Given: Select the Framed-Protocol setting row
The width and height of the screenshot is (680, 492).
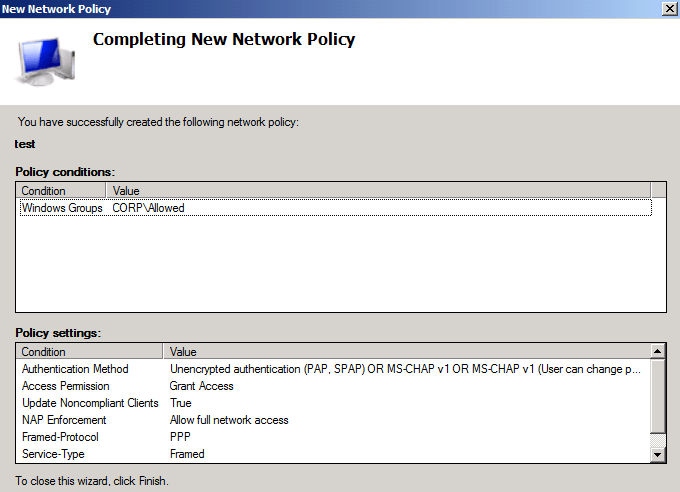Looking at the screenshot, I should coord(60,437).
